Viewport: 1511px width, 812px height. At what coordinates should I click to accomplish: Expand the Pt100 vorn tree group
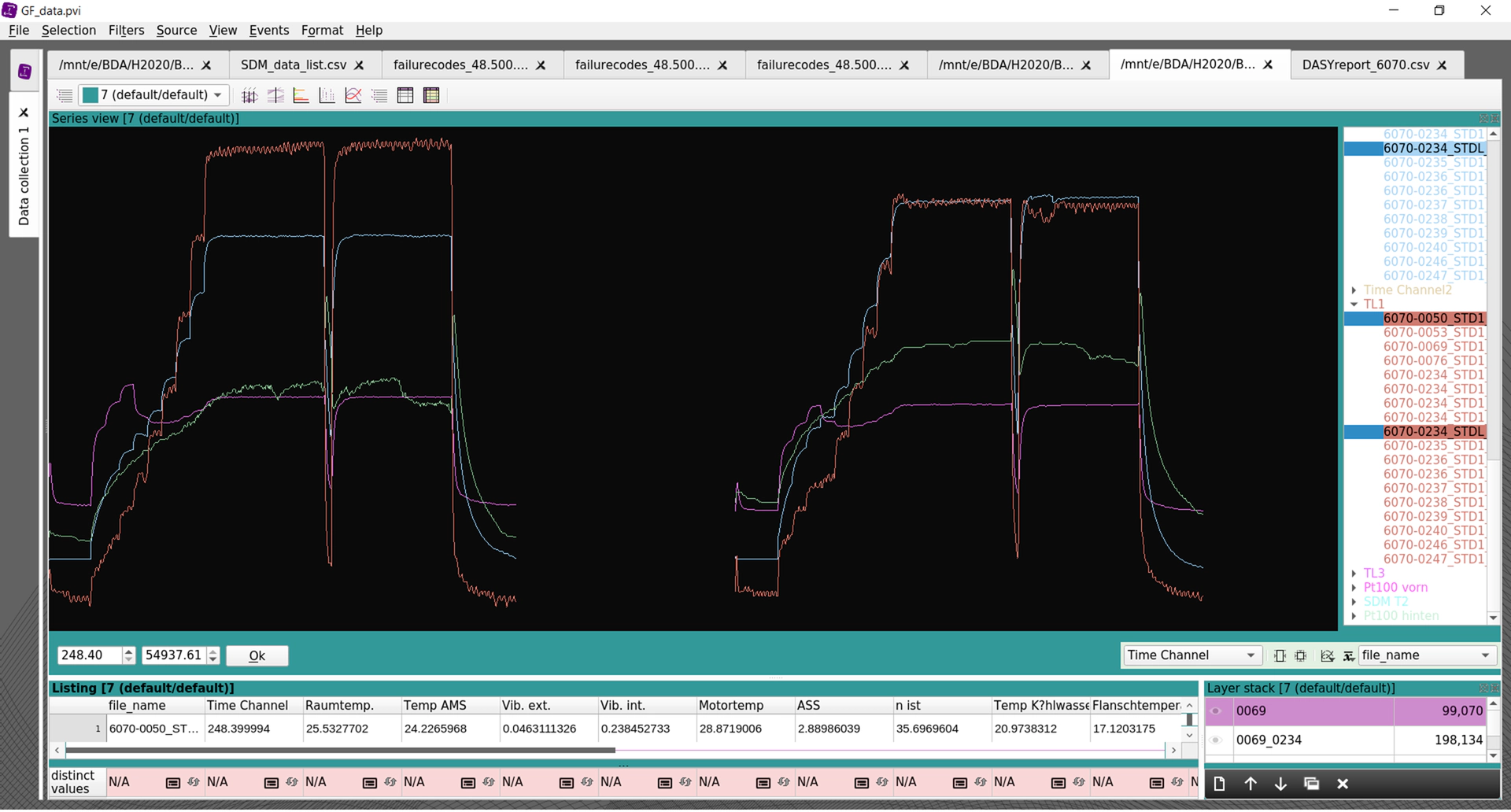(1354, 588)
